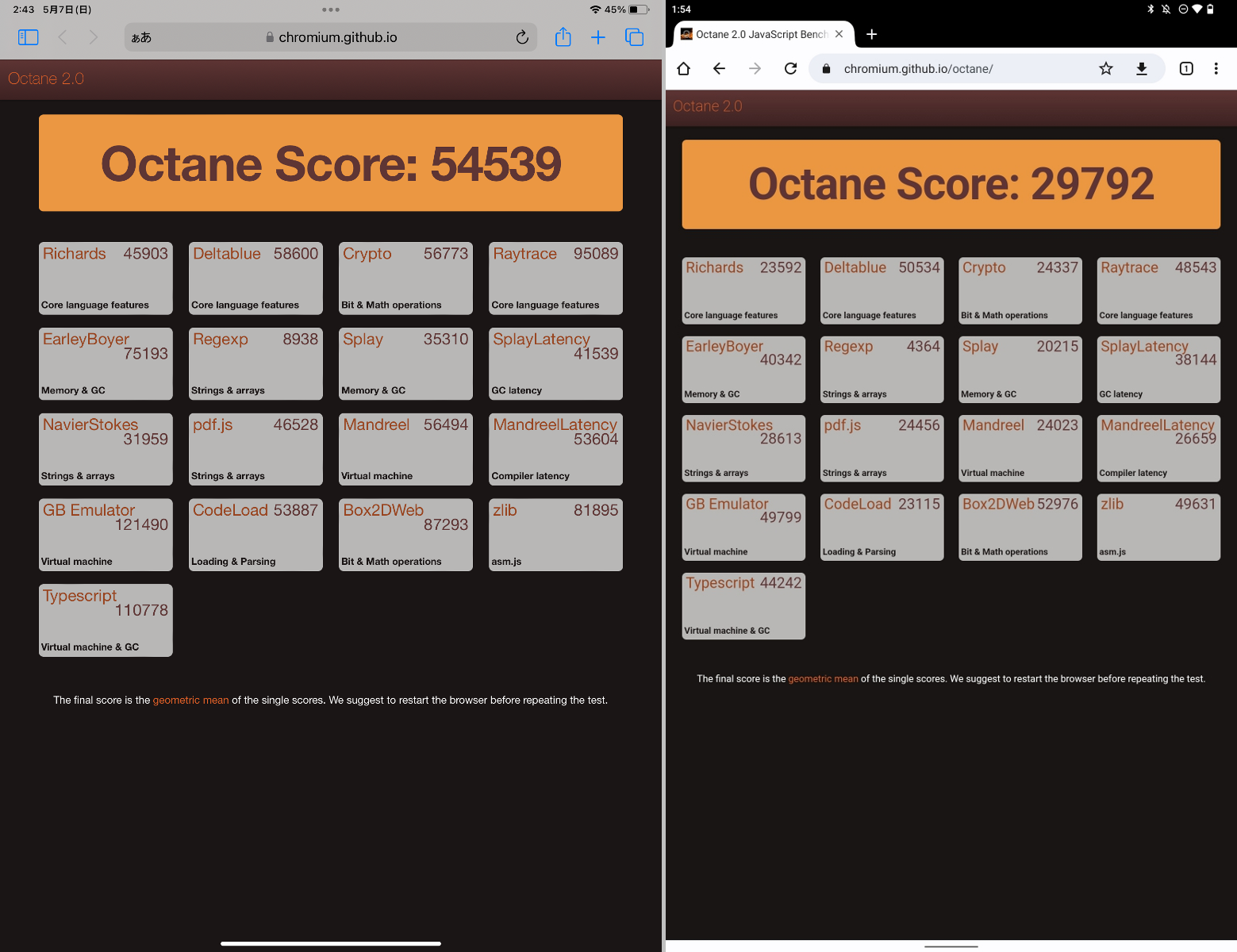
Task: Show the Safari sidebar
Action: [x=28, y=36]
